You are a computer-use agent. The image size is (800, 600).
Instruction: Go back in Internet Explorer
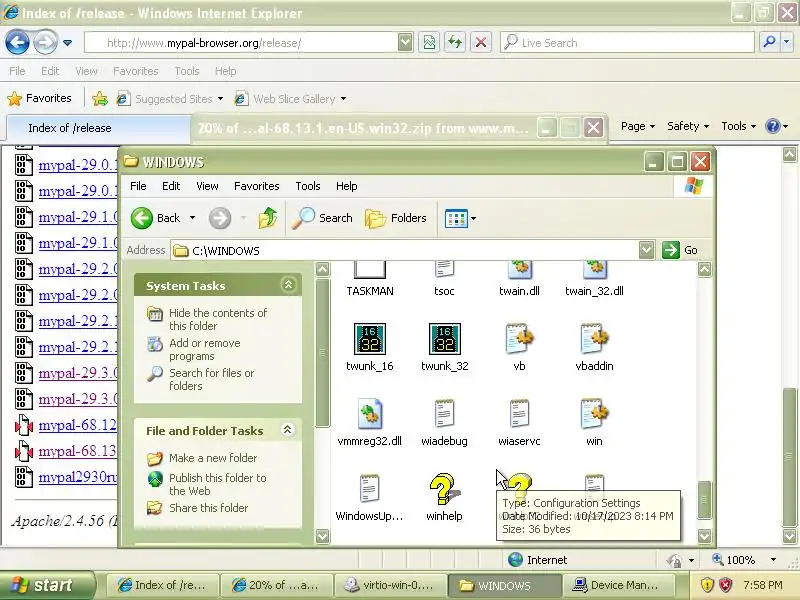17,42
